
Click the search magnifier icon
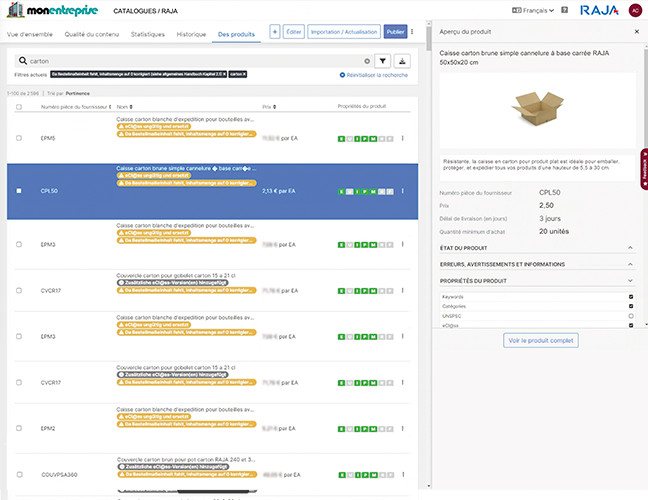[x=23, y=61]
